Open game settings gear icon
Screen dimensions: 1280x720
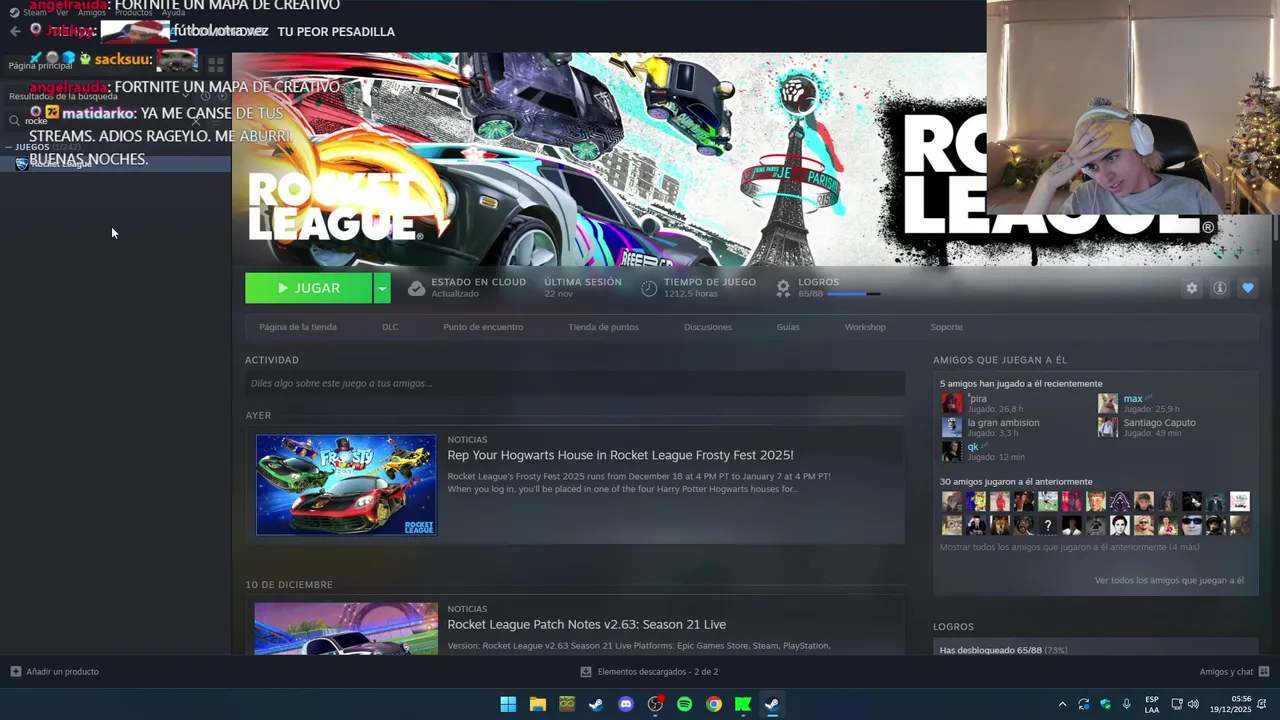(1191, 288)
